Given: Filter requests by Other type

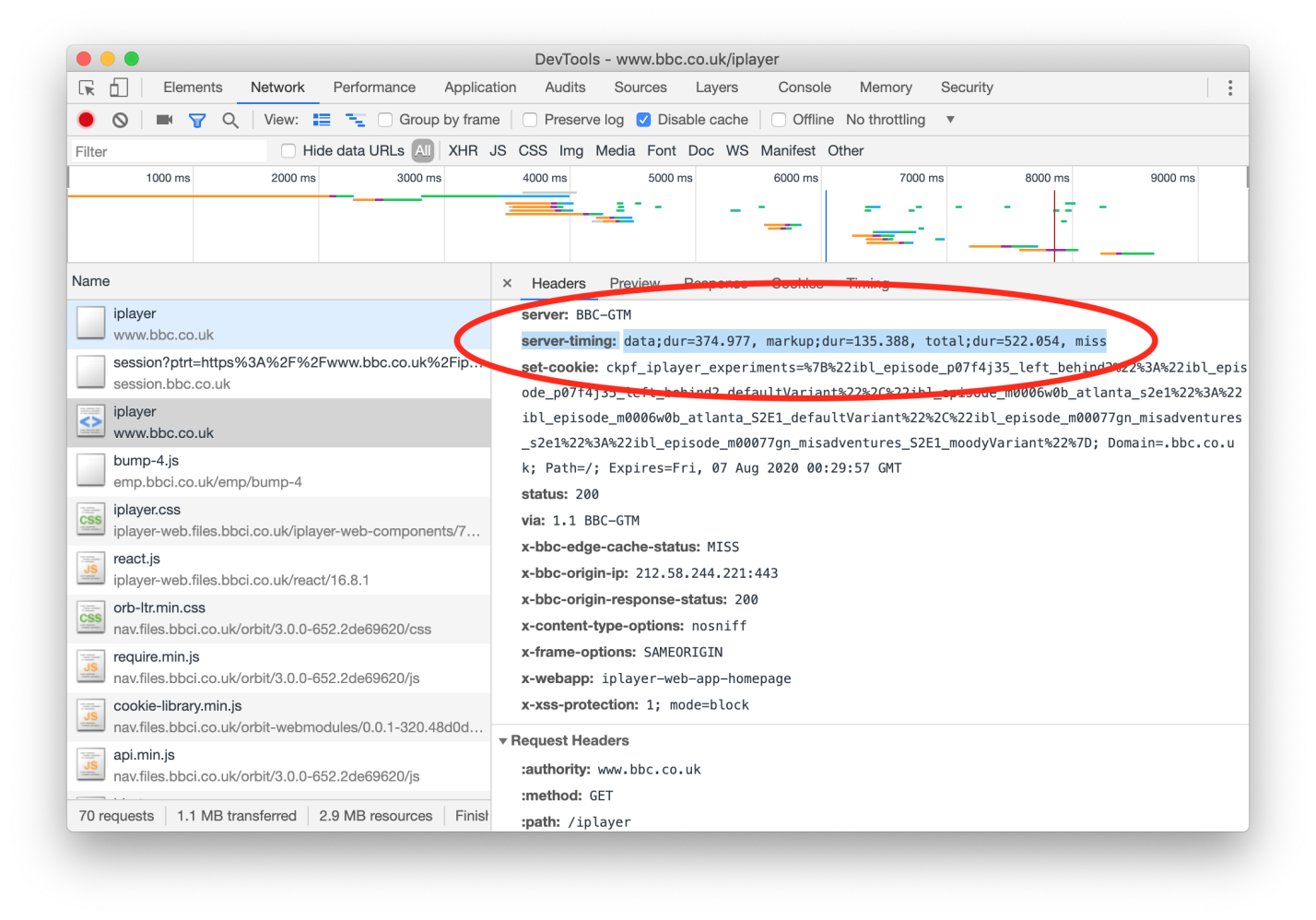Looking at the screenshot, I should pyautogui.click(x=846, y=151).
